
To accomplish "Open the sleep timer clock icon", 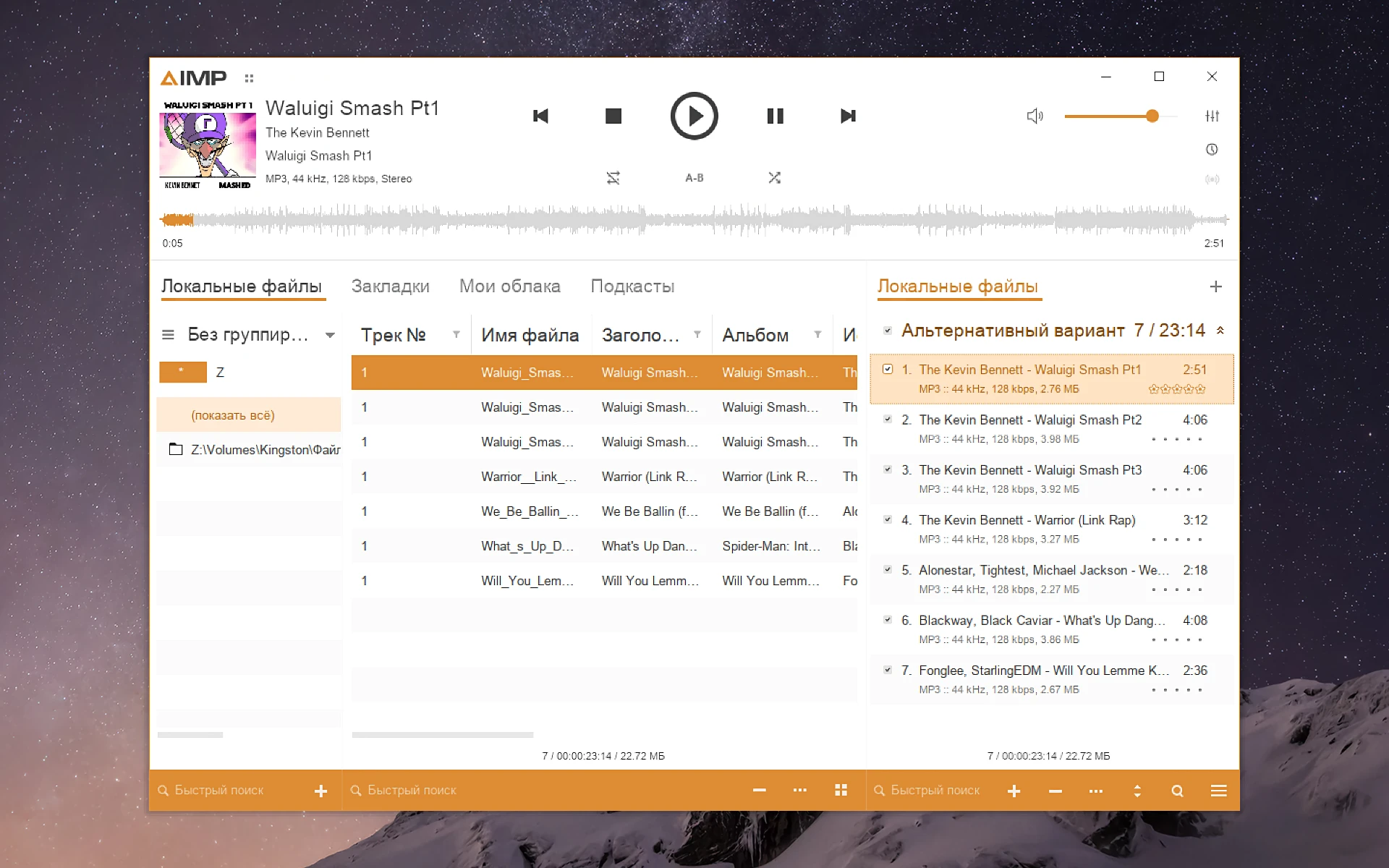I will tap(1212, 150).
